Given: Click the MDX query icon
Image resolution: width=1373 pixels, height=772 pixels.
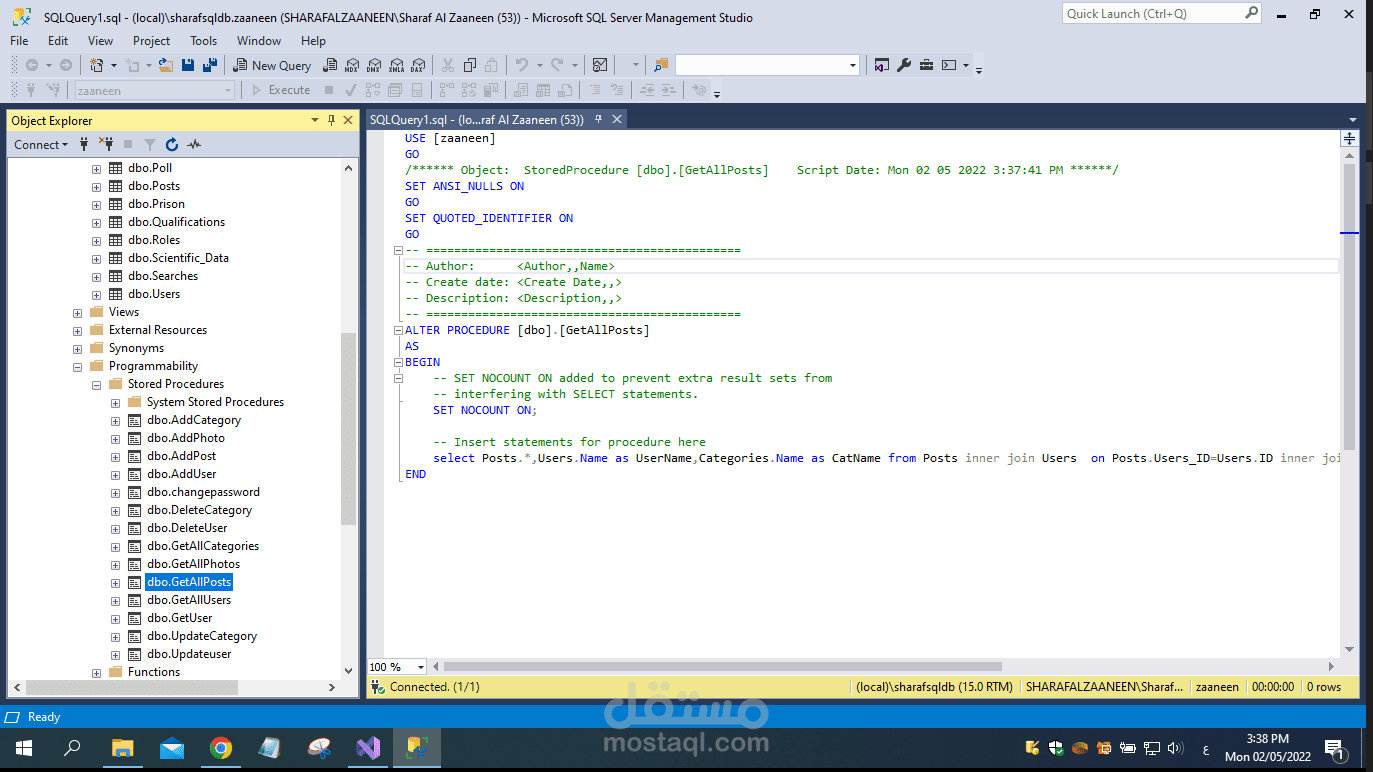Looking at the screenshot, I should (x=351, y=65).
